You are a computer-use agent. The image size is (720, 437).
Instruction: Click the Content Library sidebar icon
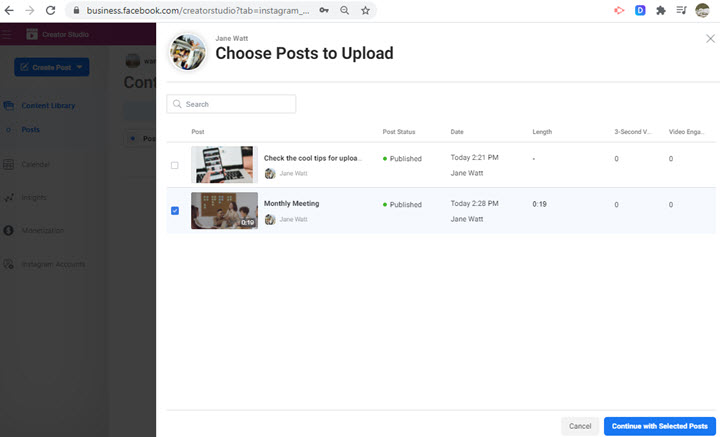pyautogui.click(x=8, y=105)
